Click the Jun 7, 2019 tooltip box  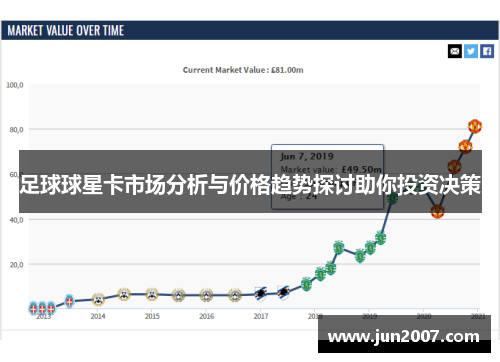pyautogui.click(x=327, y=177)
